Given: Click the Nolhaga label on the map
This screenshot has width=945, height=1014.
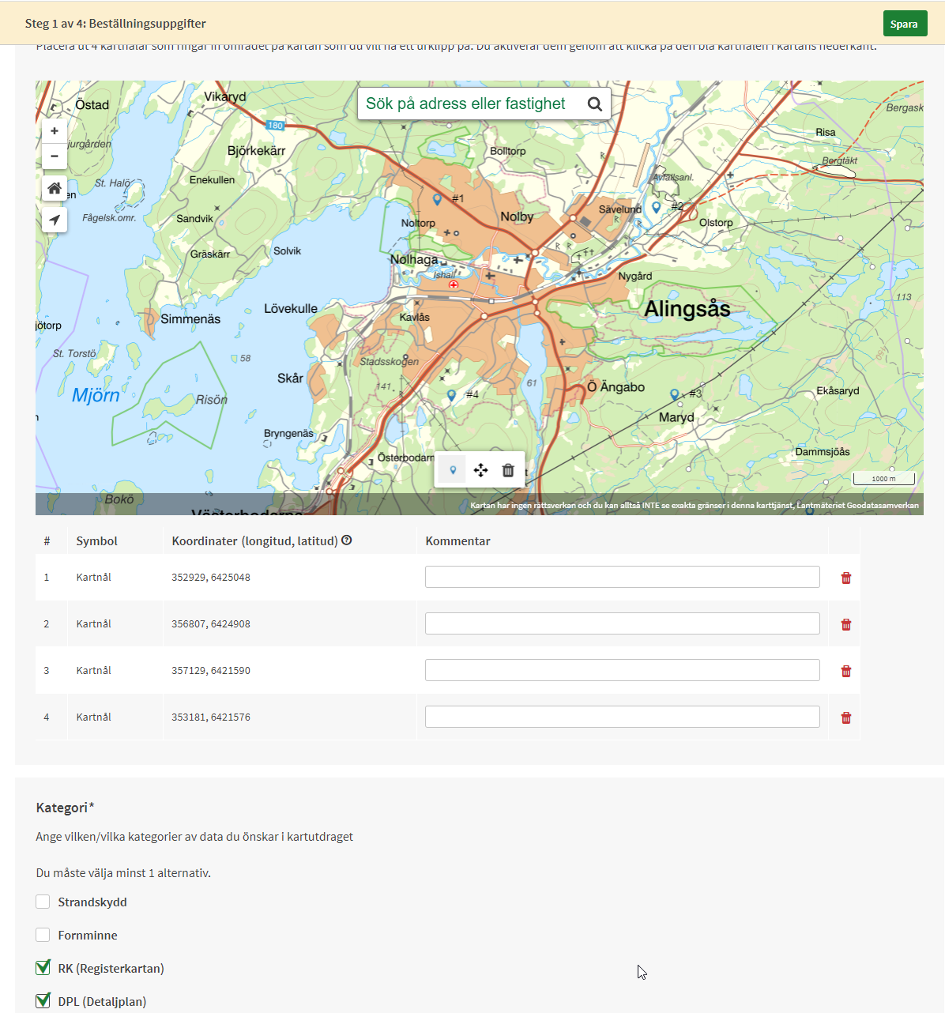Looking at the screenshot, I should coord(414,260).
